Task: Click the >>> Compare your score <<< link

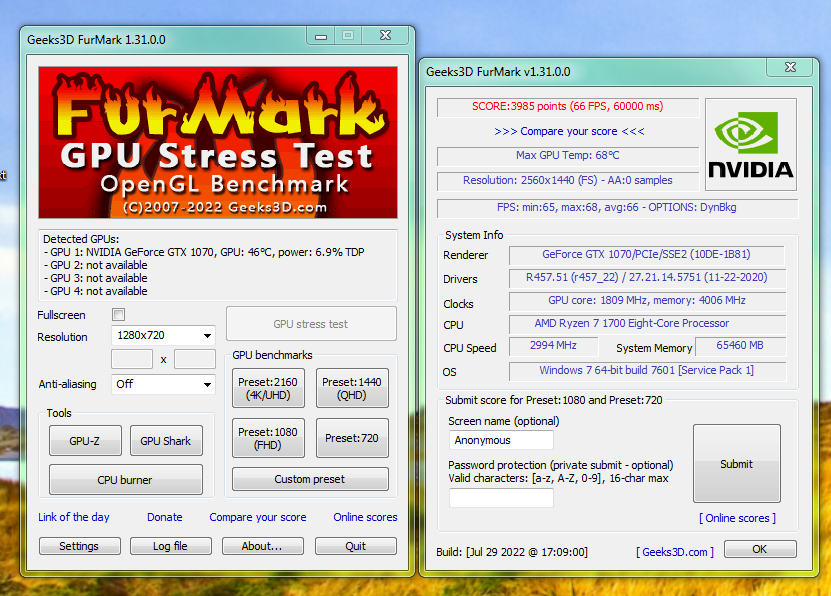Action: [x=569, y=131]
